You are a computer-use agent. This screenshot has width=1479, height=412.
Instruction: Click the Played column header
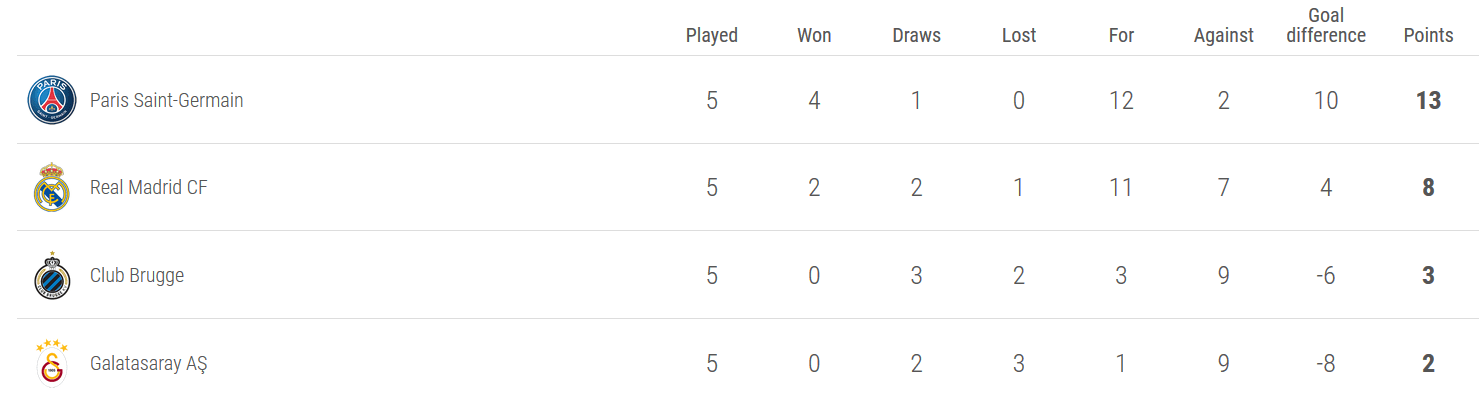[712, 35]
